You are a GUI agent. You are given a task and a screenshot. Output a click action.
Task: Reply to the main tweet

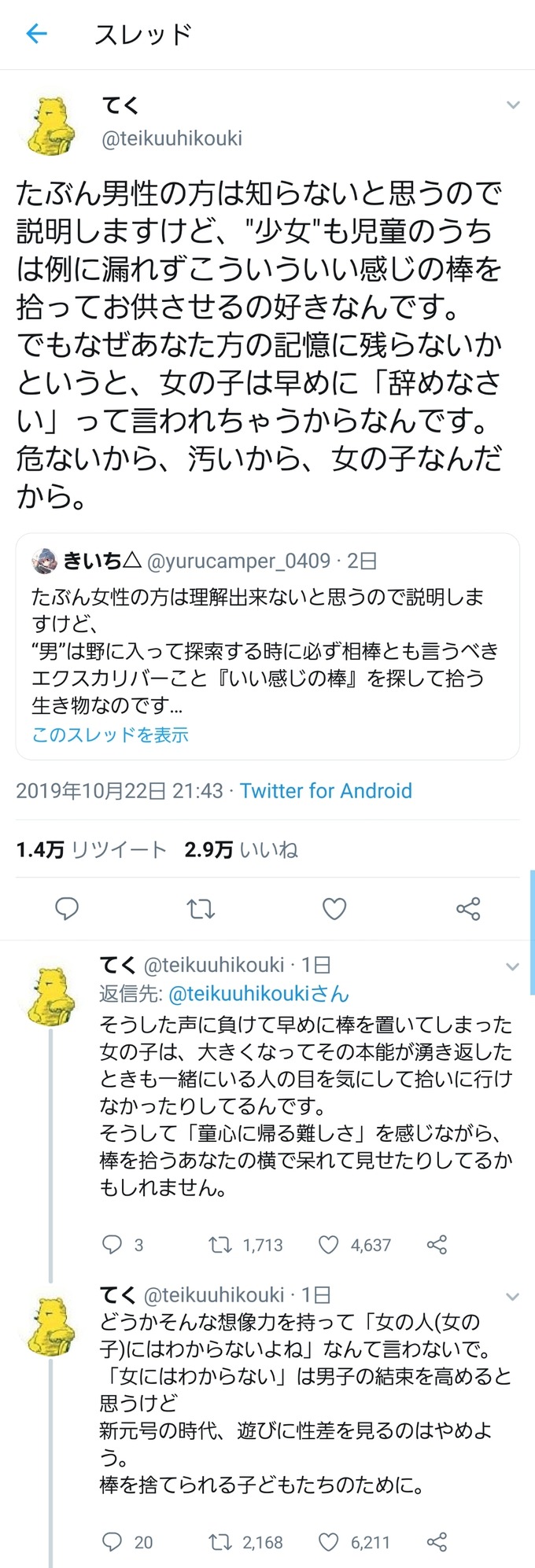pos(67,909)
